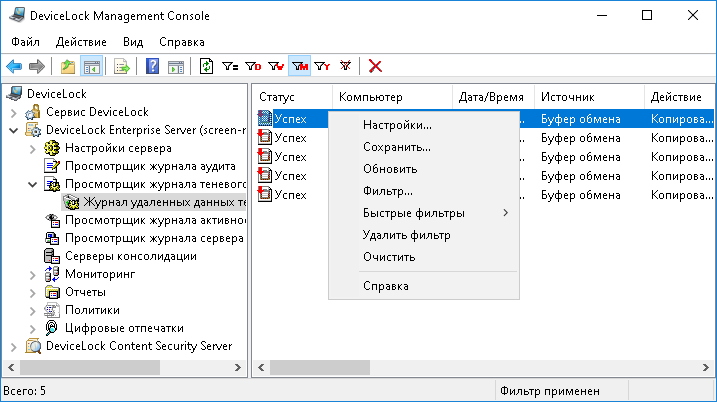Click the up one level folder icon
The height and width of the screenshot is (402, 717).
click(68, 67)
